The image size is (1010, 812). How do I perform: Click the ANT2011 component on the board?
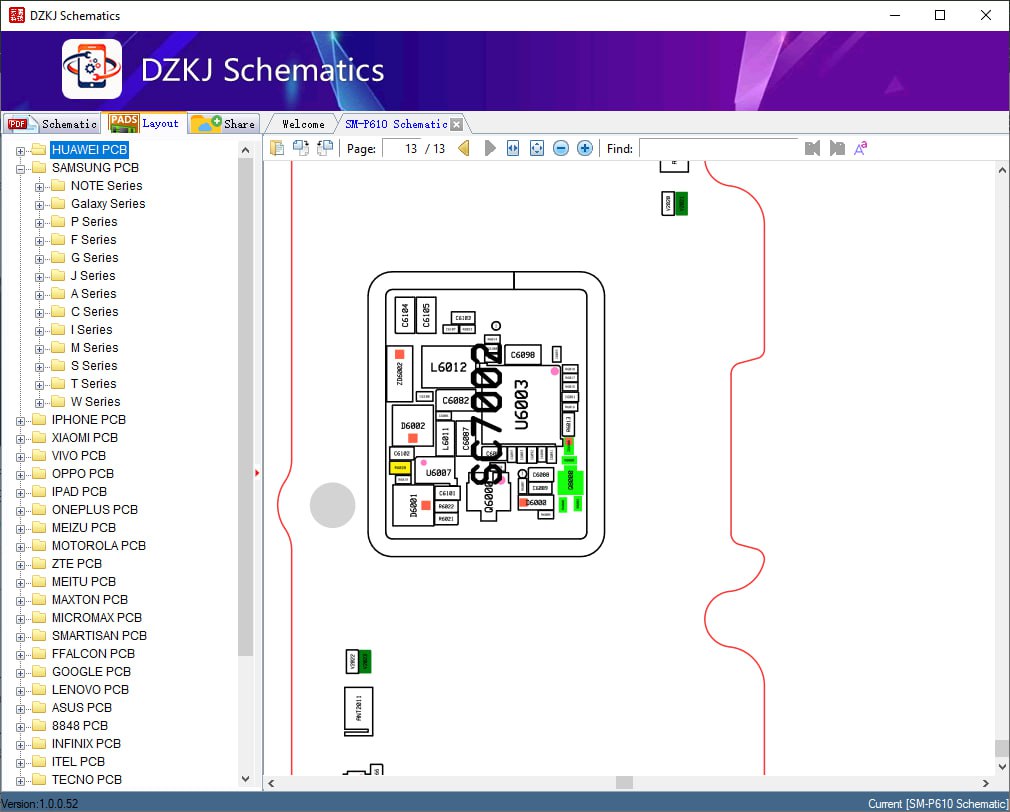[x=359, y=712]
